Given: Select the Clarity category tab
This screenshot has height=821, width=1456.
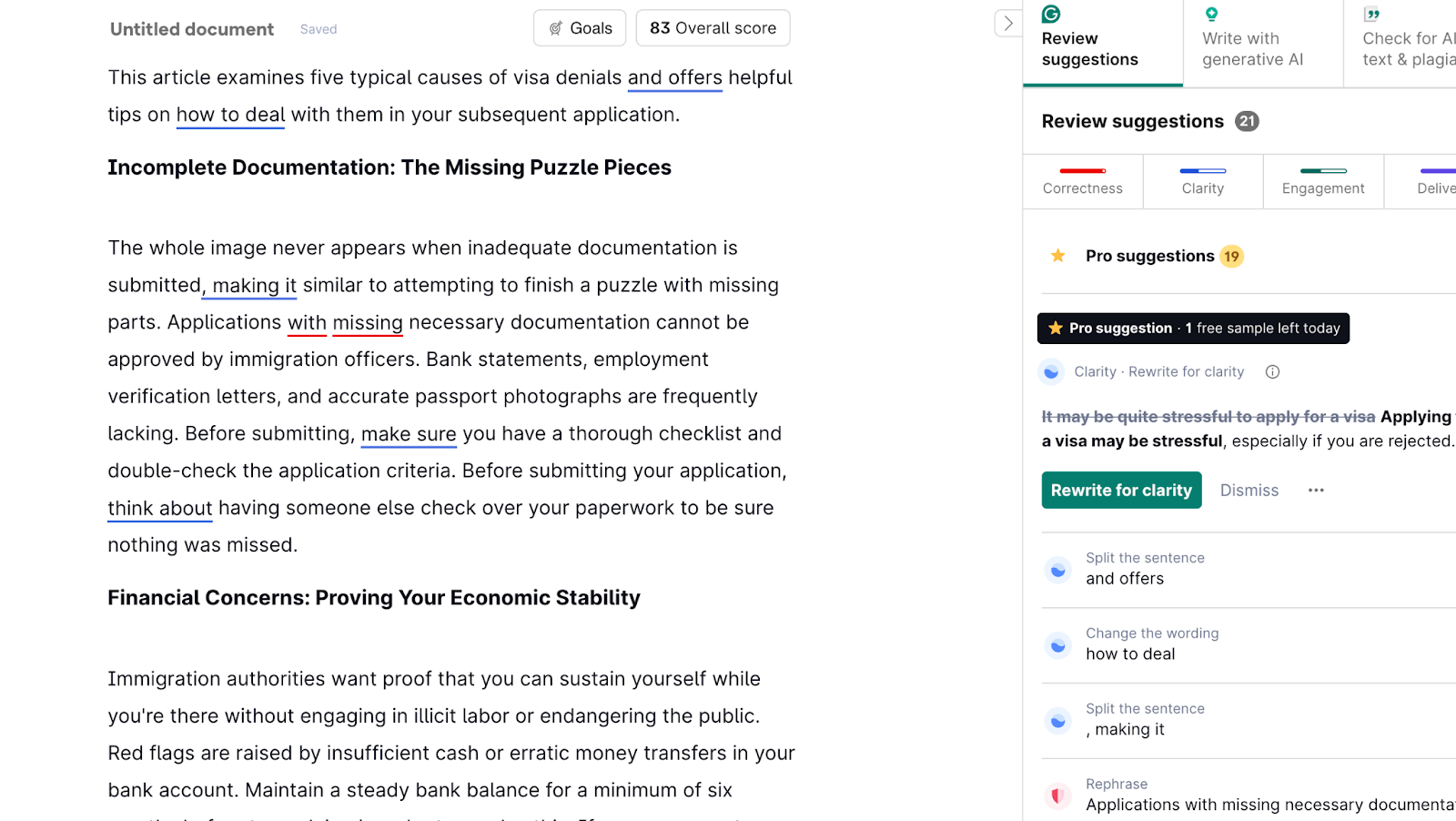Looking at the screenshot, I should pyautogui.click(x=1203, y=182).
